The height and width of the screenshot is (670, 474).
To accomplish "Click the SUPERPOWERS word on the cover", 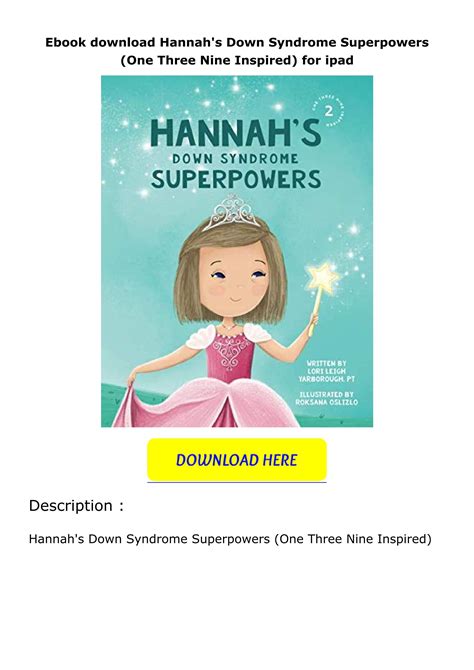I will [236, 179].
